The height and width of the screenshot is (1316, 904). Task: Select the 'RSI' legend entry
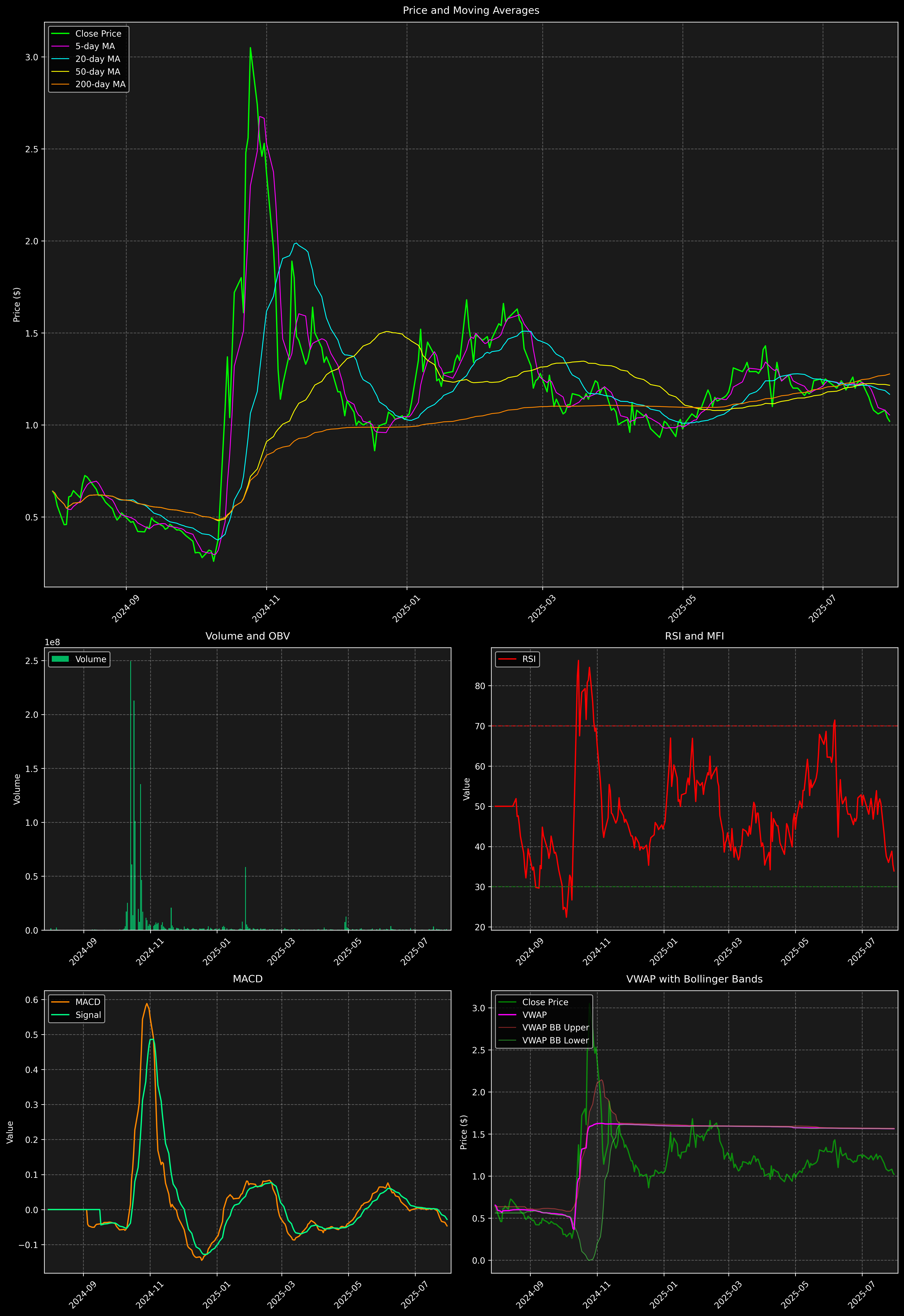[529, 659]
